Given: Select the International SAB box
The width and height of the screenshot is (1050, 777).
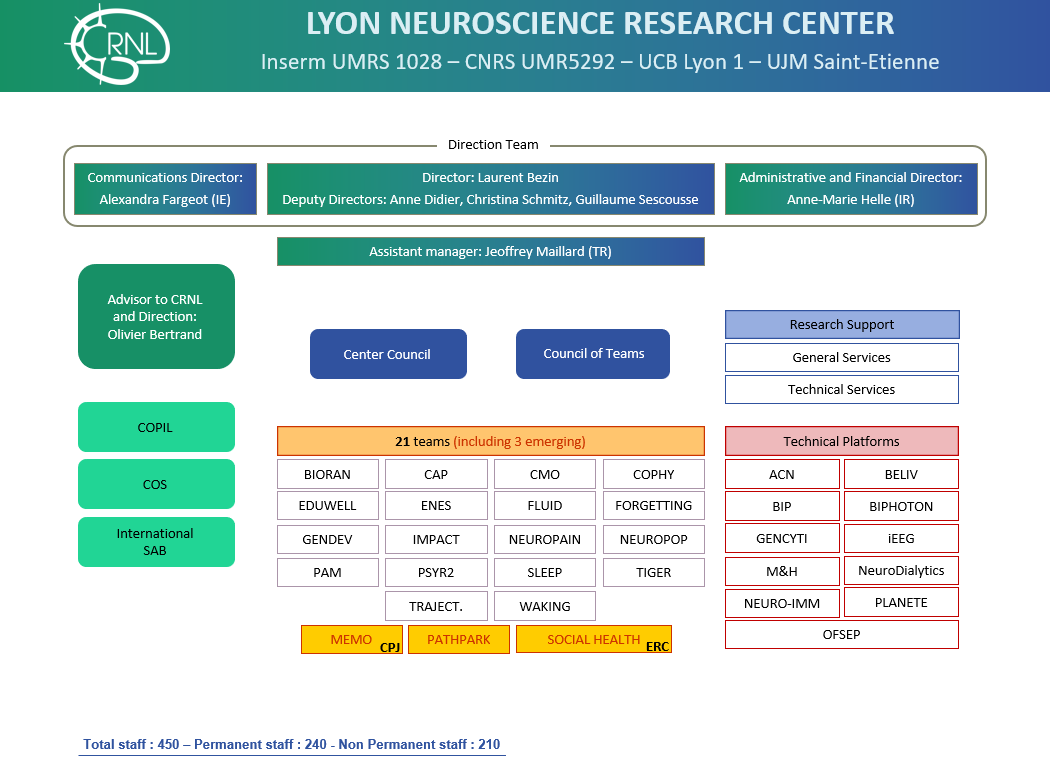Looking at the screenshot, I should 156,542.
